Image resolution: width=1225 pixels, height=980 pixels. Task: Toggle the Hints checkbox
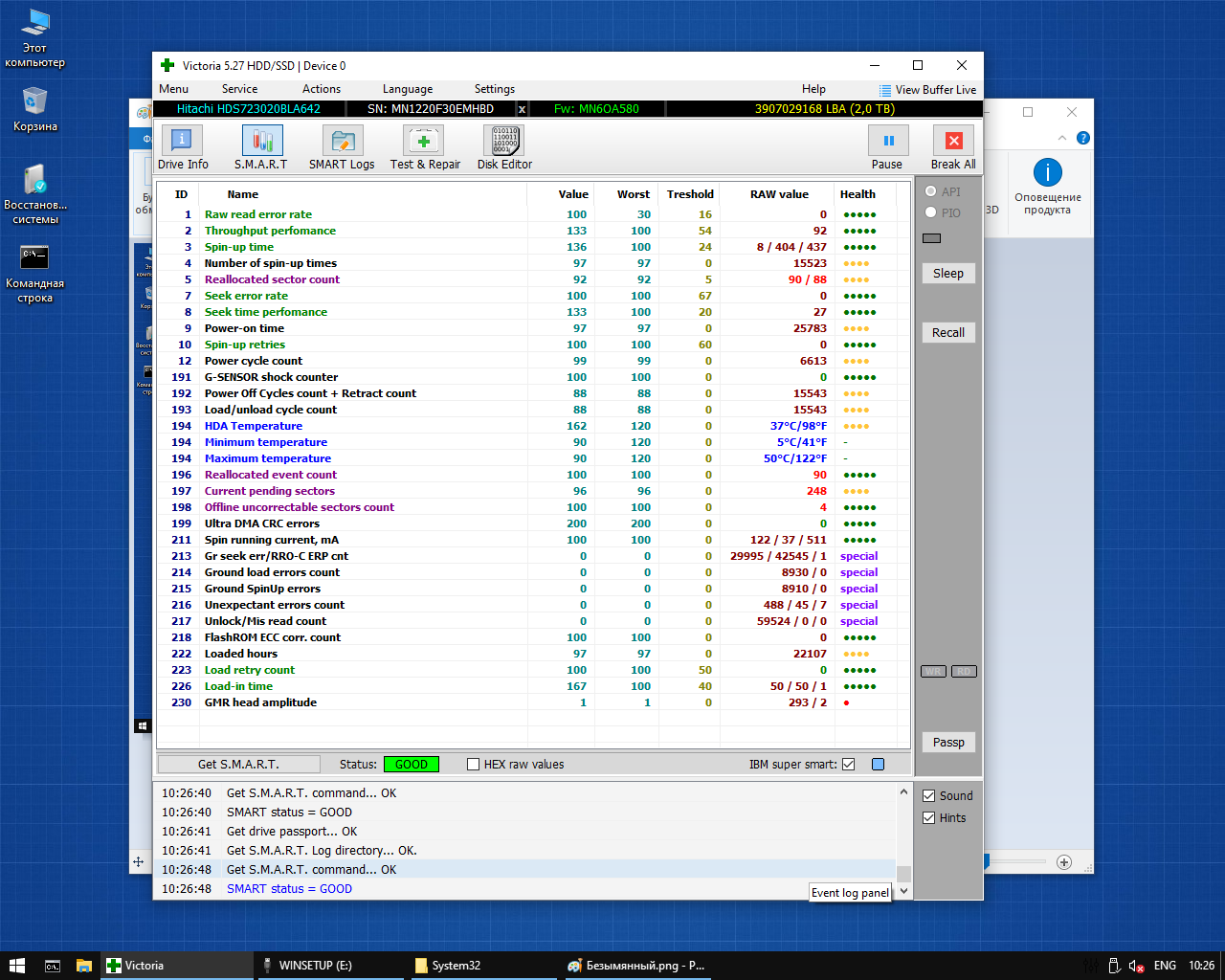pyautogui.click(x=928, y=817)
